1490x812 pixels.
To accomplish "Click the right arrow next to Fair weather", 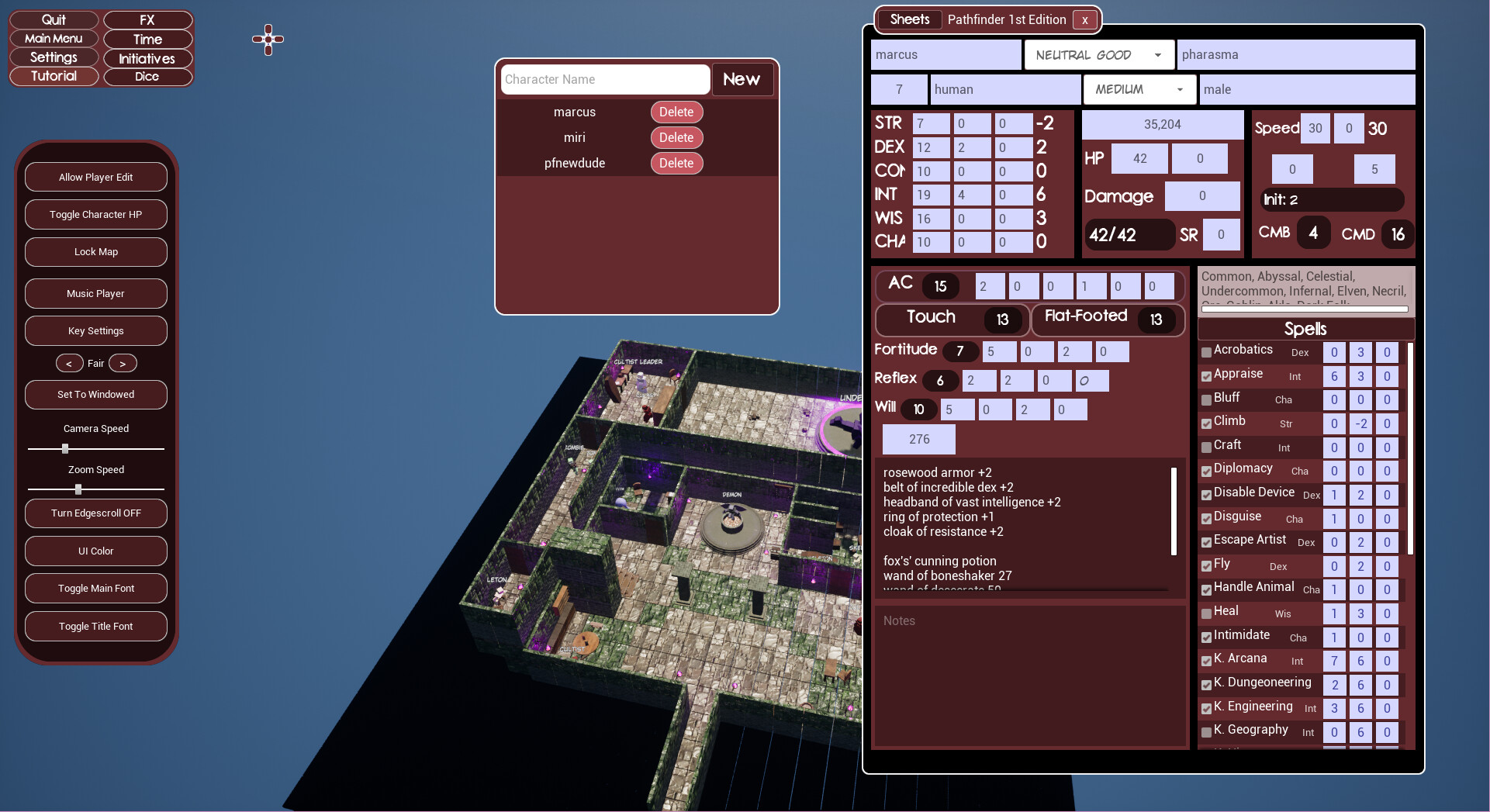I will [x=122, y=362].
